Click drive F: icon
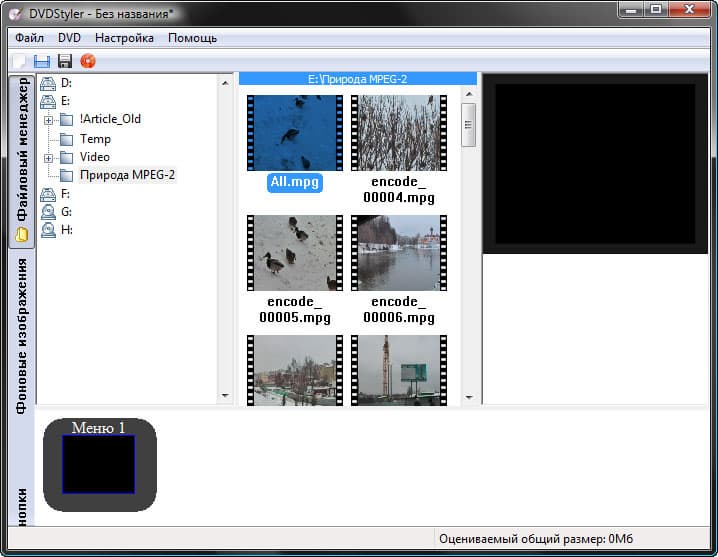 pos(48,194)
